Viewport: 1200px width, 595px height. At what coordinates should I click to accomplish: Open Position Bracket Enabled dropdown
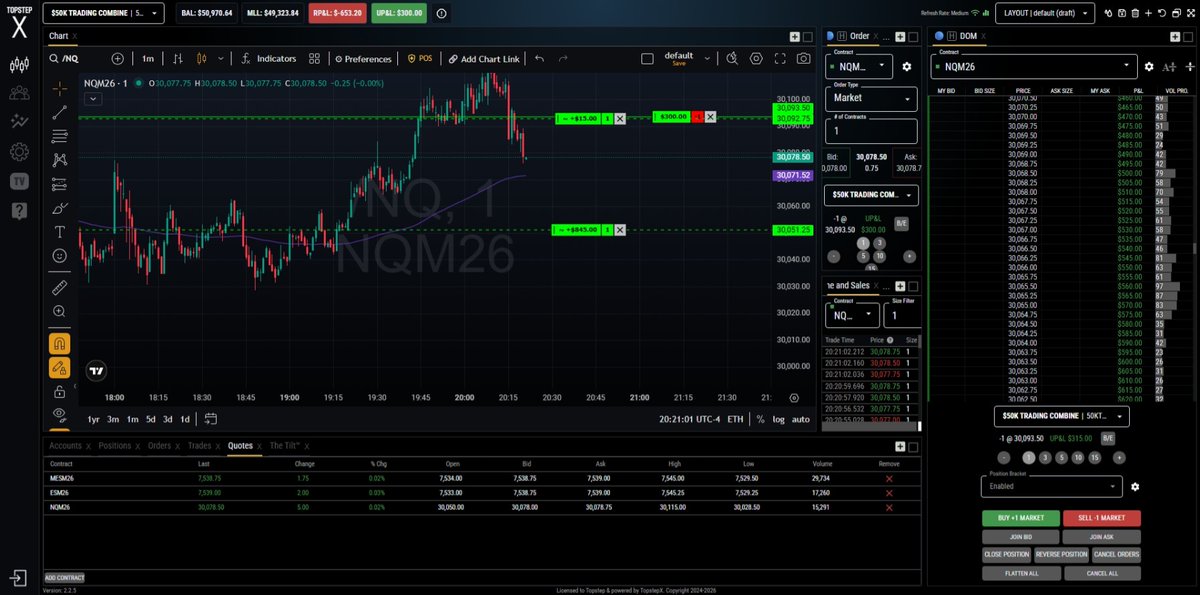pyautogui.click(x=1051, y=486)
